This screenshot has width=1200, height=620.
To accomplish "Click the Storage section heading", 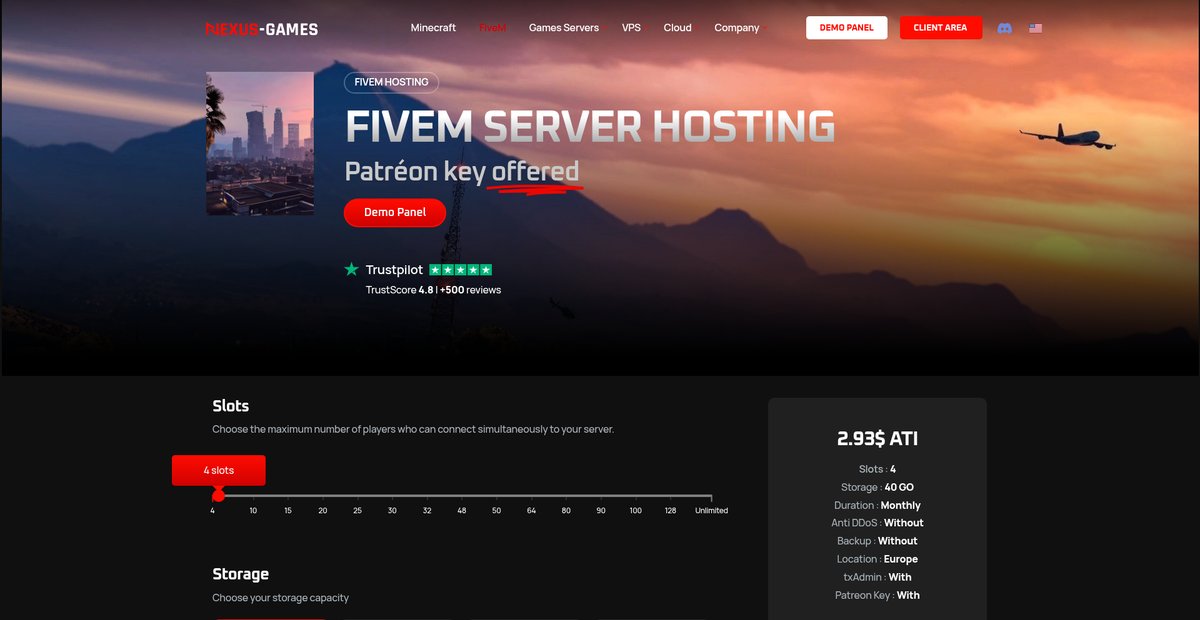I will click(240, 574).
